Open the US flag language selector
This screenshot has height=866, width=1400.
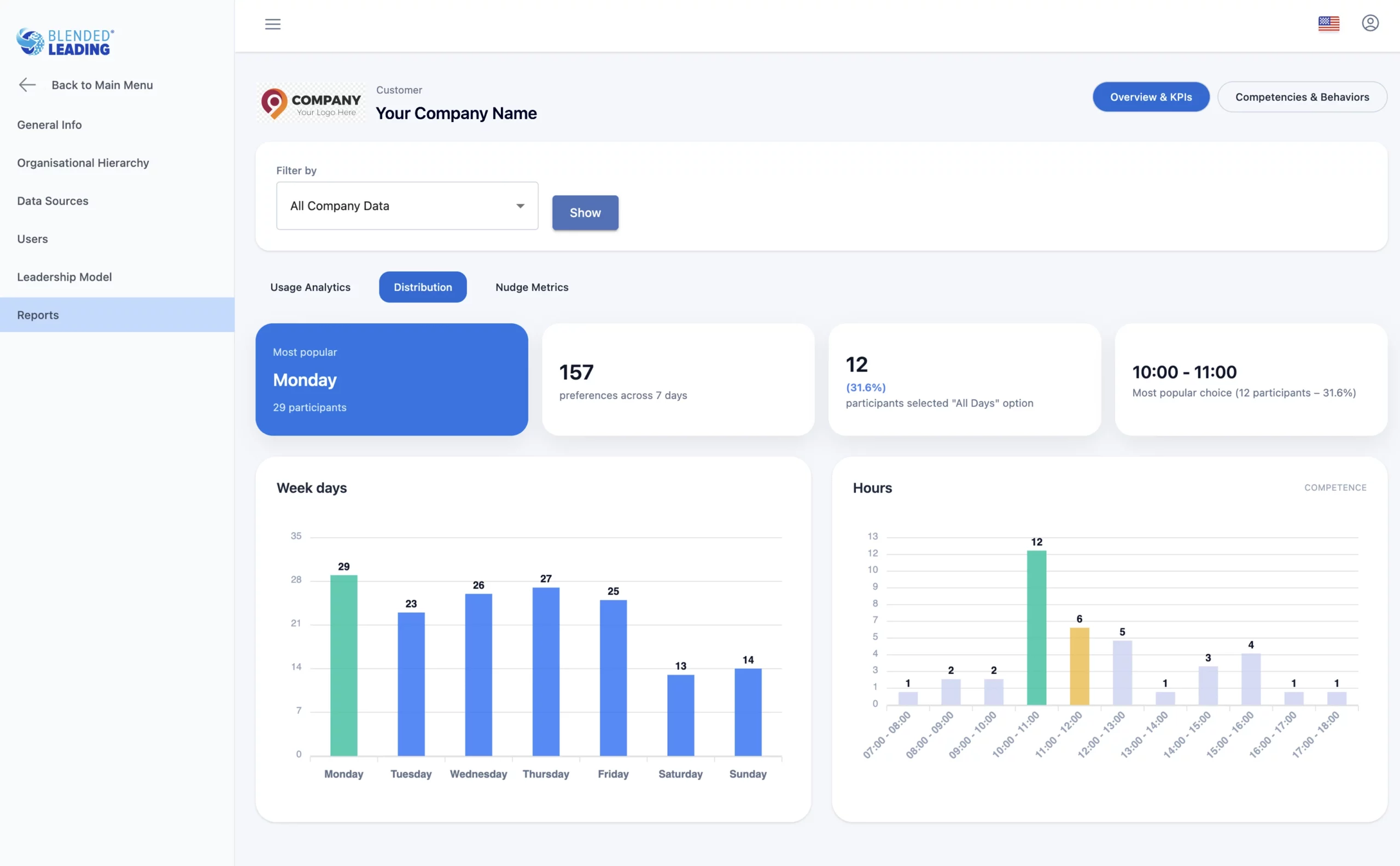click(1328, 24)
